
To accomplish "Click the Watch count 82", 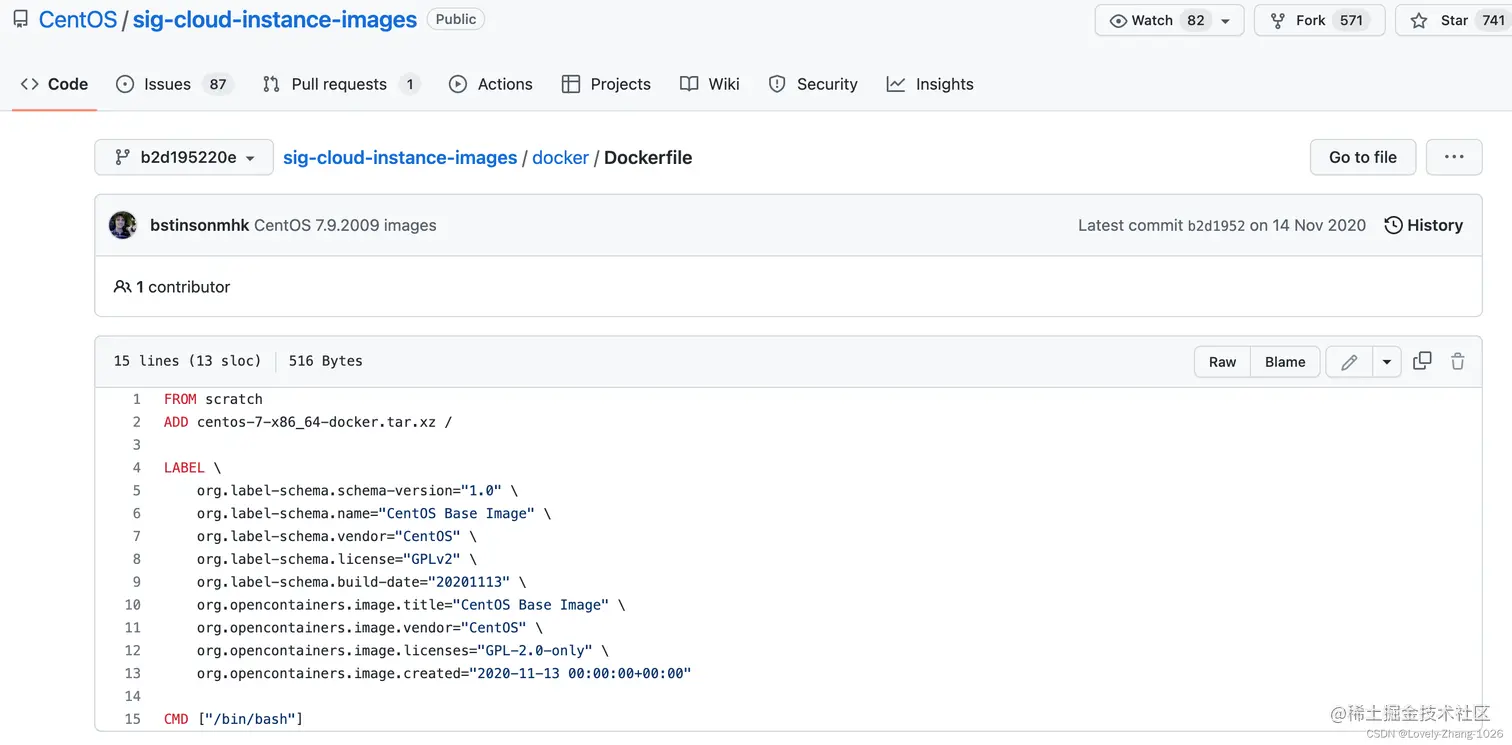I will pyautogui.click(x=1195, y=20).
